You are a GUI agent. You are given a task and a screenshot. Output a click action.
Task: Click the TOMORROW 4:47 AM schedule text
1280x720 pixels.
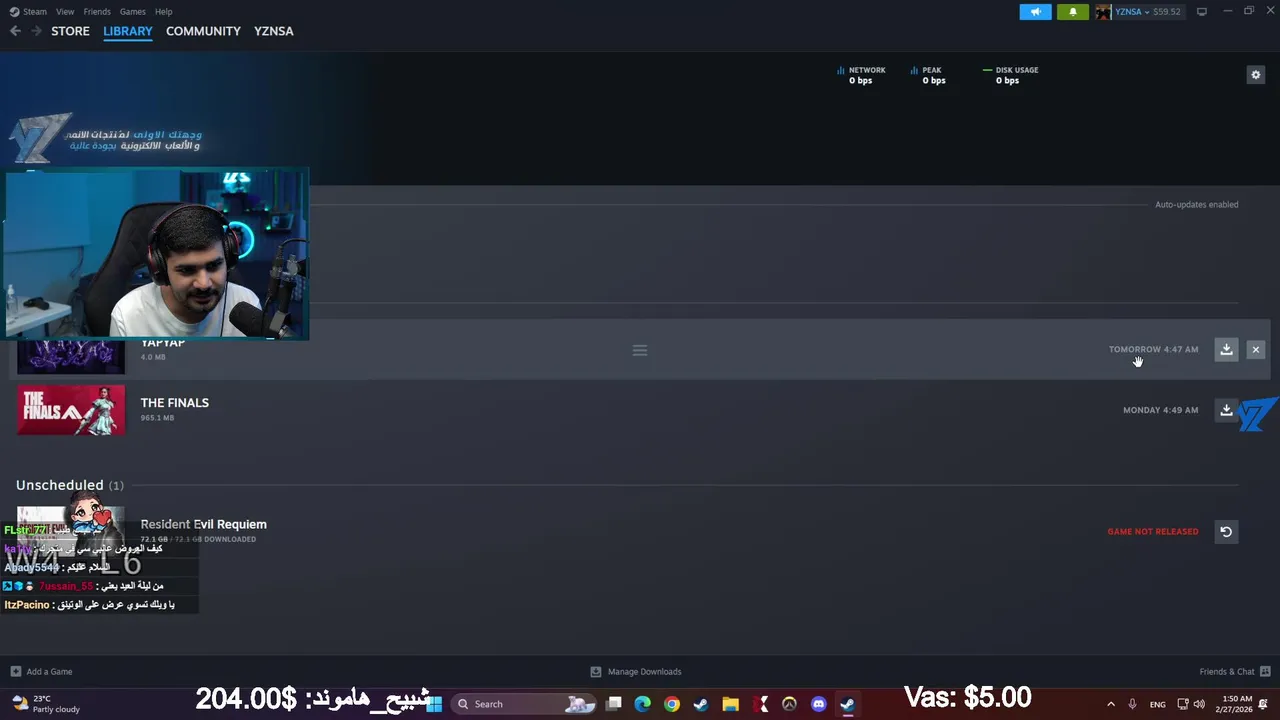[x=1153, y=350]
